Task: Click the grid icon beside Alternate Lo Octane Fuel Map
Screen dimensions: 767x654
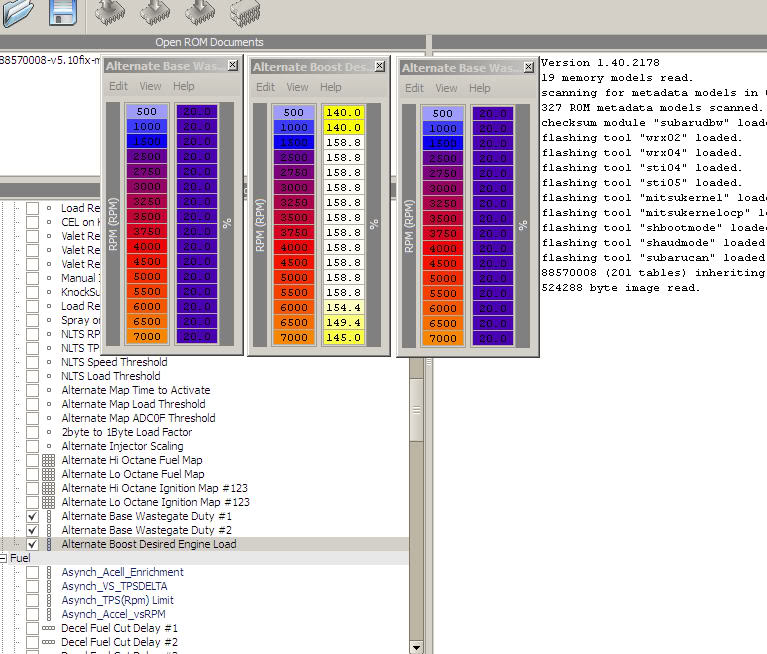Action: [48, 474]
